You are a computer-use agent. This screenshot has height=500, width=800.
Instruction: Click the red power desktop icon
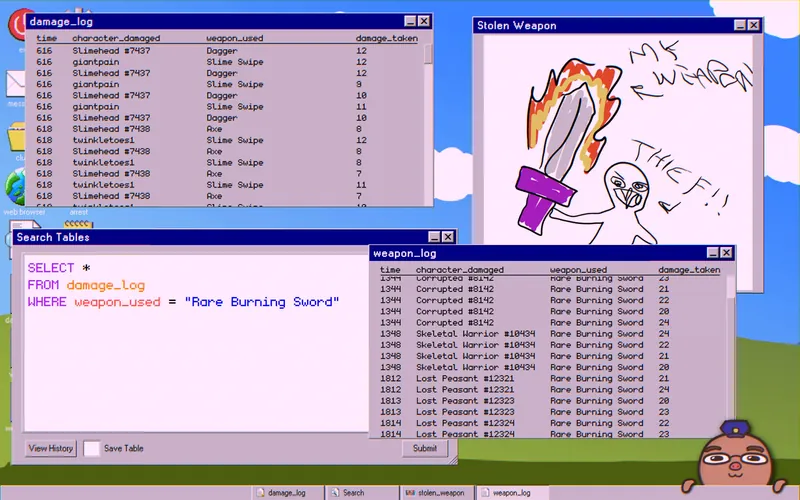pyautogui.click(x=18, y=24)
